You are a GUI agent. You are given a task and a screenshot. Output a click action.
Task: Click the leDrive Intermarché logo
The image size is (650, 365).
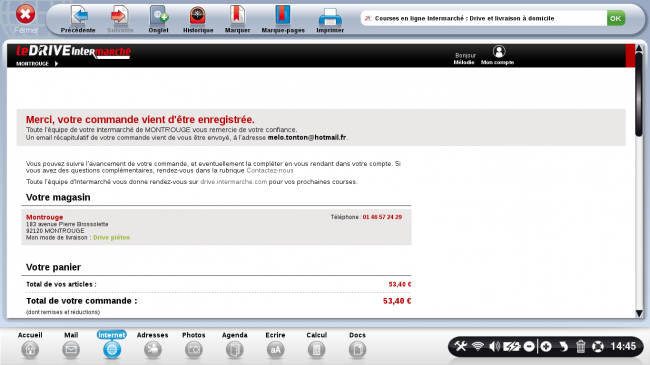coord(73,51)
